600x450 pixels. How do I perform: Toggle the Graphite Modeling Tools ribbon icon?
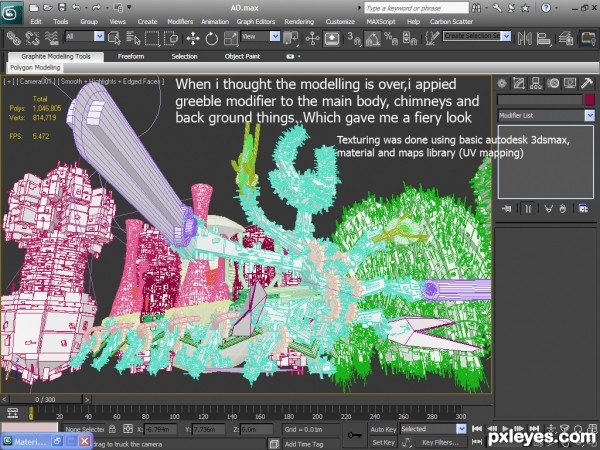[x=587, y=38]
